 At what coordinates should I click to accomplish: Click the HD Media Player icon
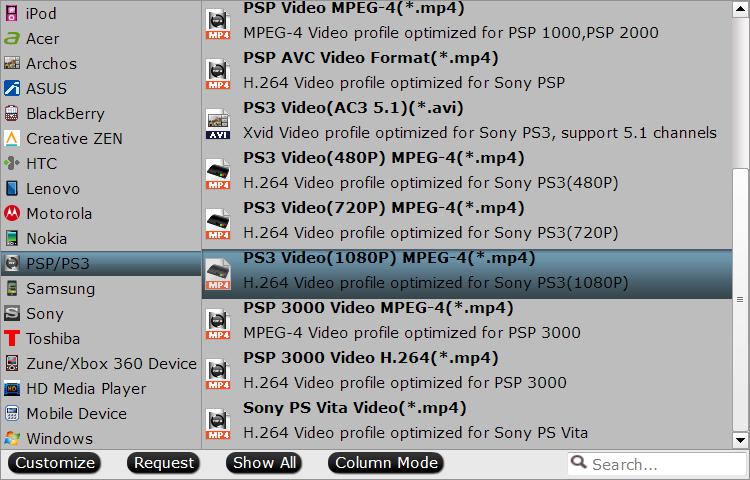[x=11, y=388]
